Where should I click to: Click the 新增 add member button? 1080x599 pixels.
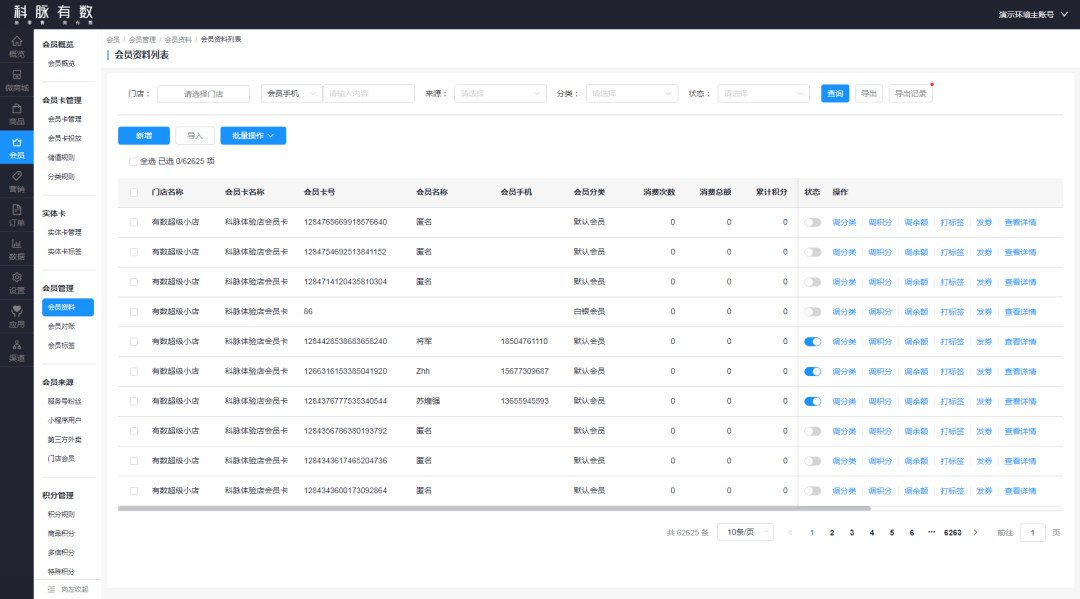pos(144,136)
